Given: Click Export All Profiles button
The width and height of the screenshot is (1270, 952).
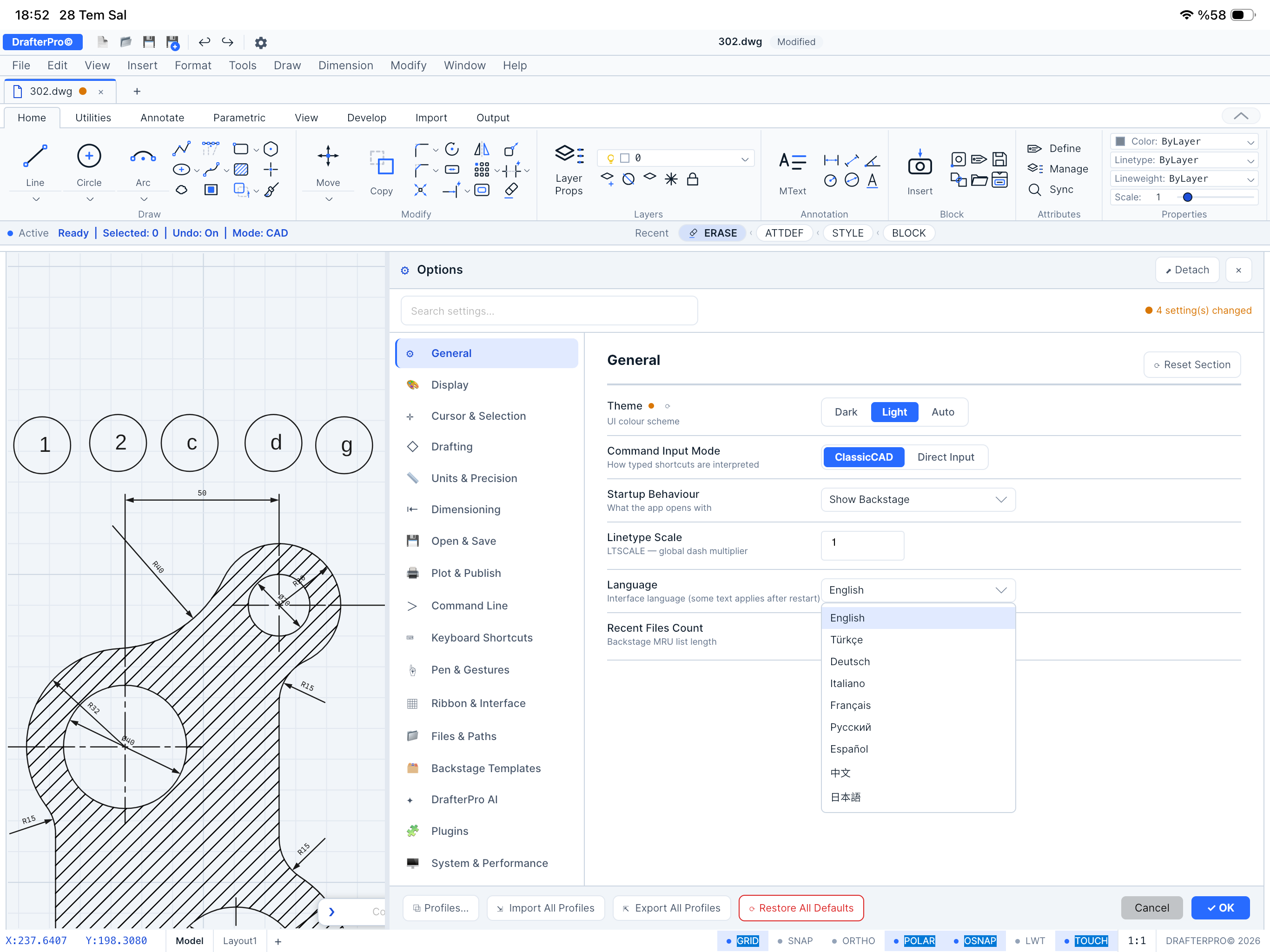Looking at the screenshot, I should (671, 908).
